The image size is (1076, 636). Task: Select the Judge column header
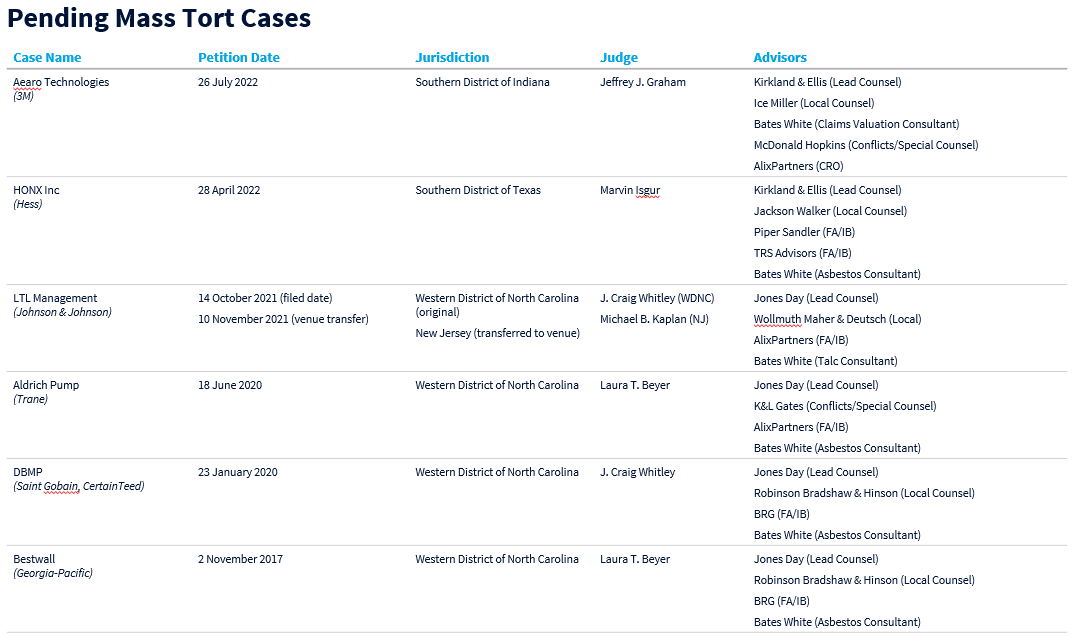(619, 58)
